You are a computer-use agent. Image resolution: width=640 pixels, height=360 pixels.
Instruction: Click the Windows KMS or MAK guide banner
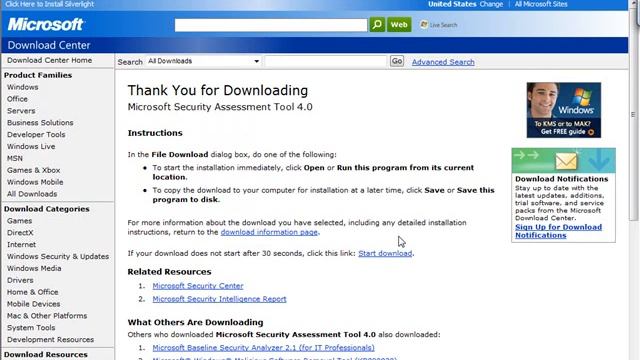pyautogui.click(x=564, y=110)
